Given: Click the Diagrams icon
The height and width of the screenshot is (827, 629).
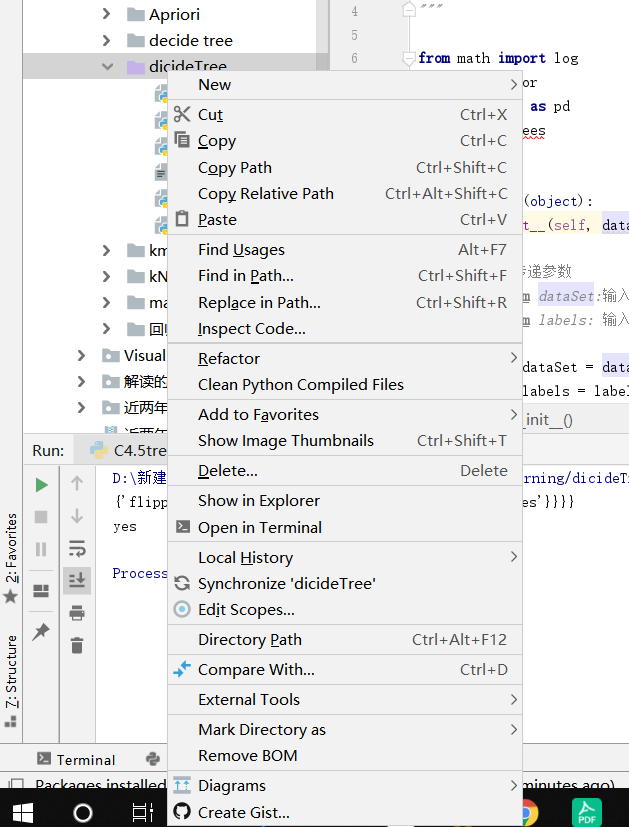Looking at the screenshot, I should 182,785.
